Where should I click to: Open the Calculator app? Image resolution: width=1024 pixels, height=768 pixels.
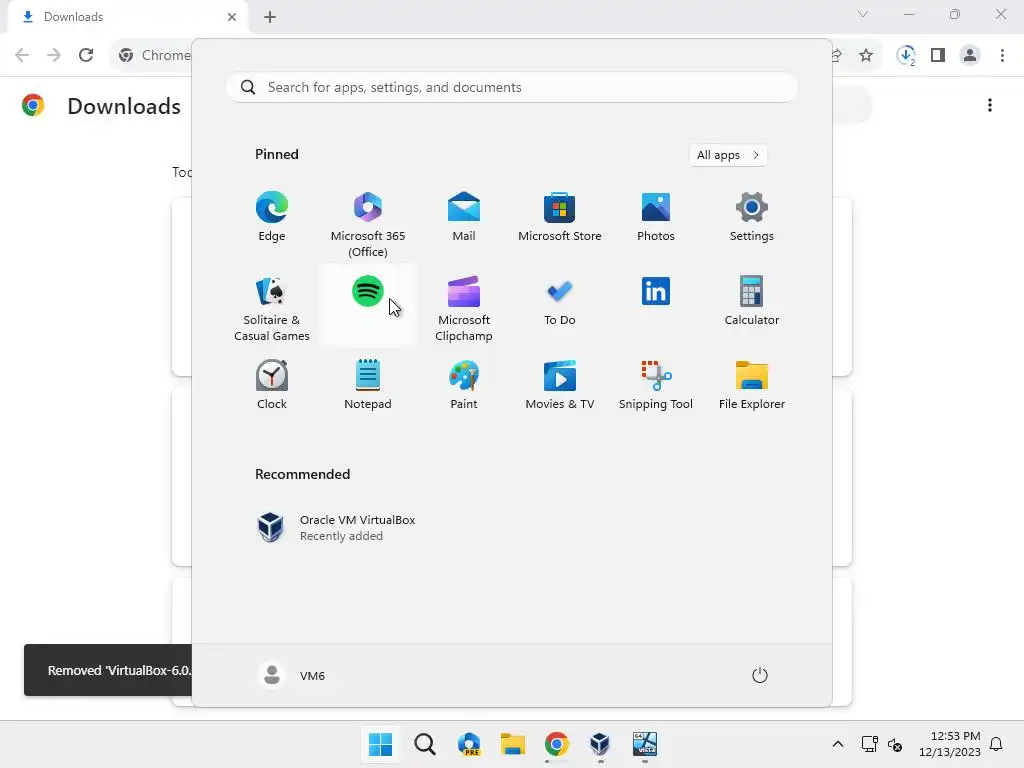(752, 302)
